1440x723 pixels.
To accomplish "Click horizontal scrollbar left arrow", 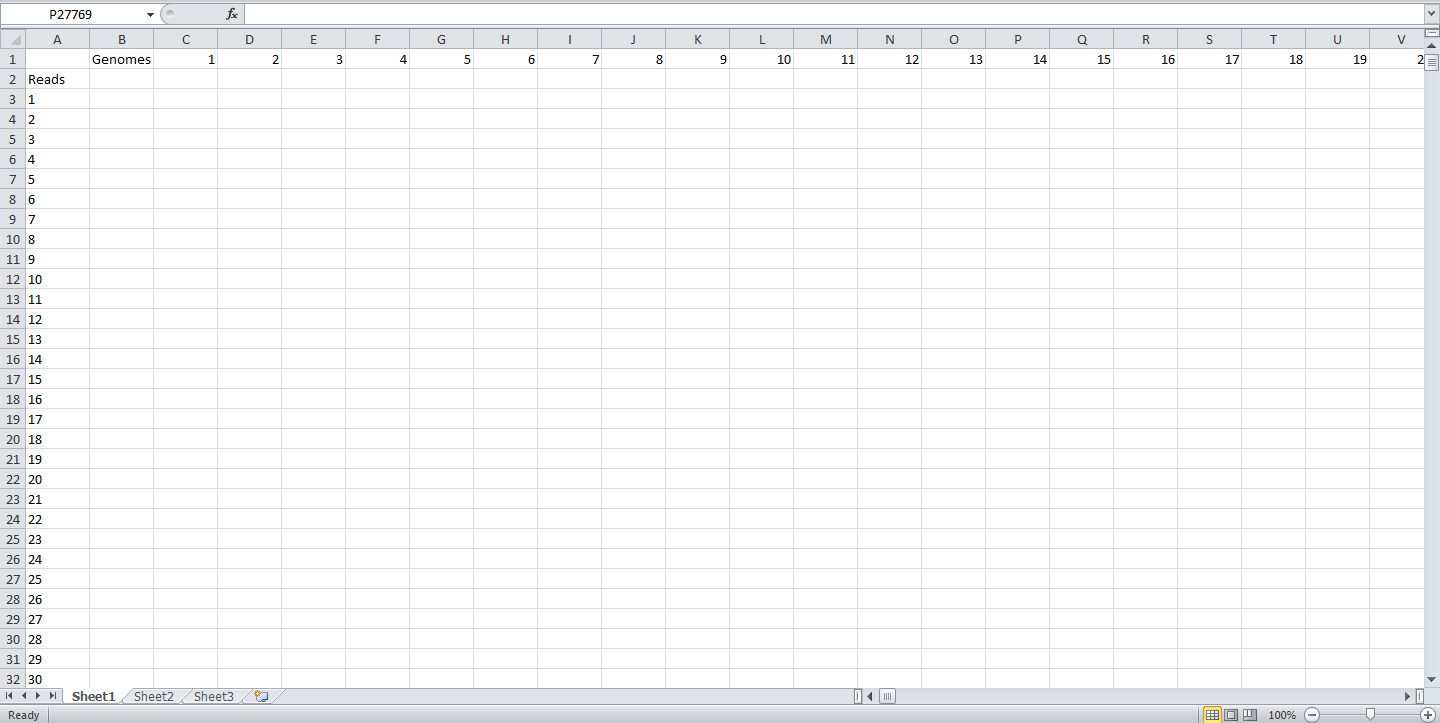I will pos(870,696).
